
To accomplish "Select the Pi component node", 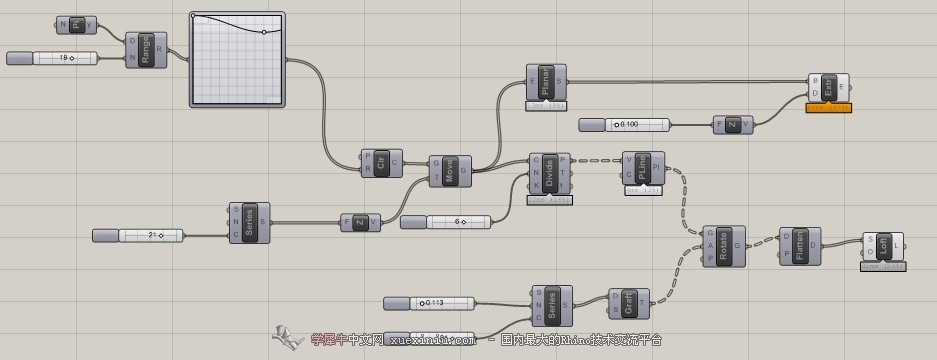I will point(76,25).
